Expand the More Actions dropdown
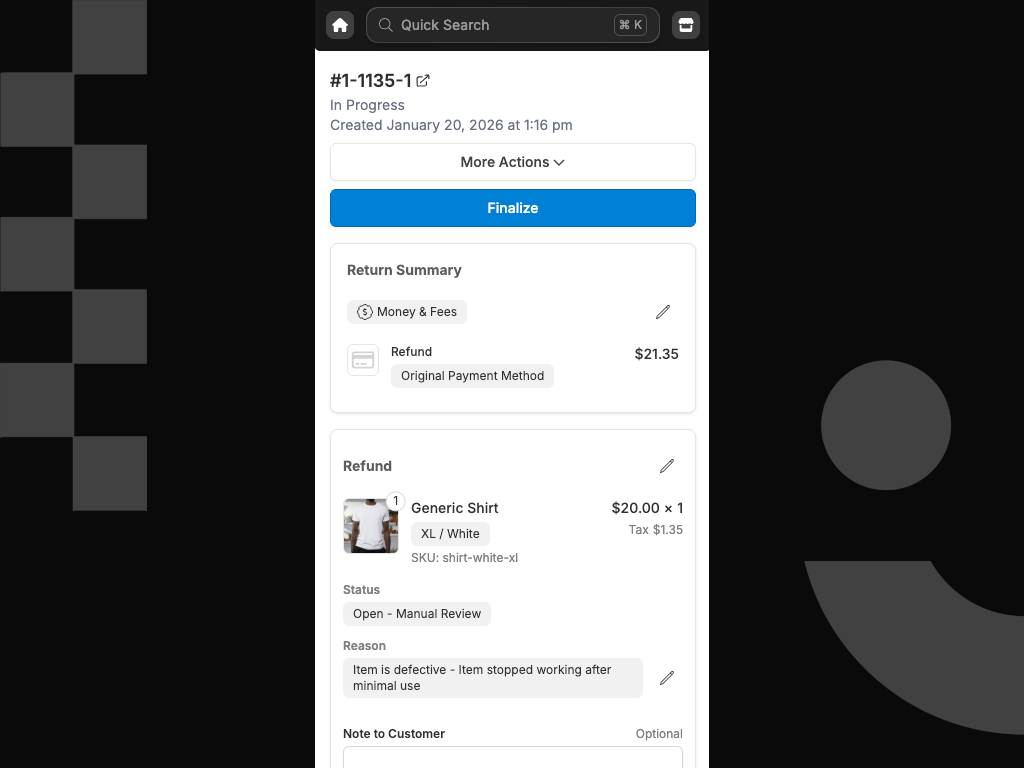The image size is (1024, 768). pos(512,162)
